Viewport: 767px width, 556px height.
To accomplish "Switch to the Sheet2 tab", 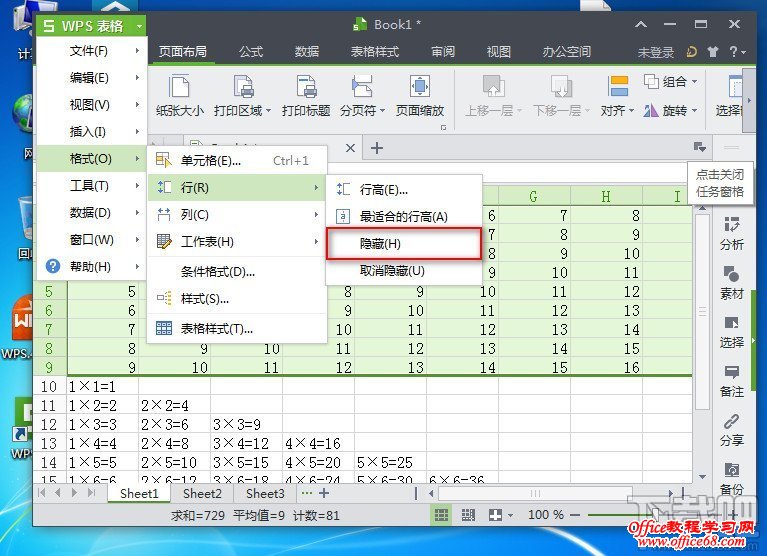I will tap(202, 493).
